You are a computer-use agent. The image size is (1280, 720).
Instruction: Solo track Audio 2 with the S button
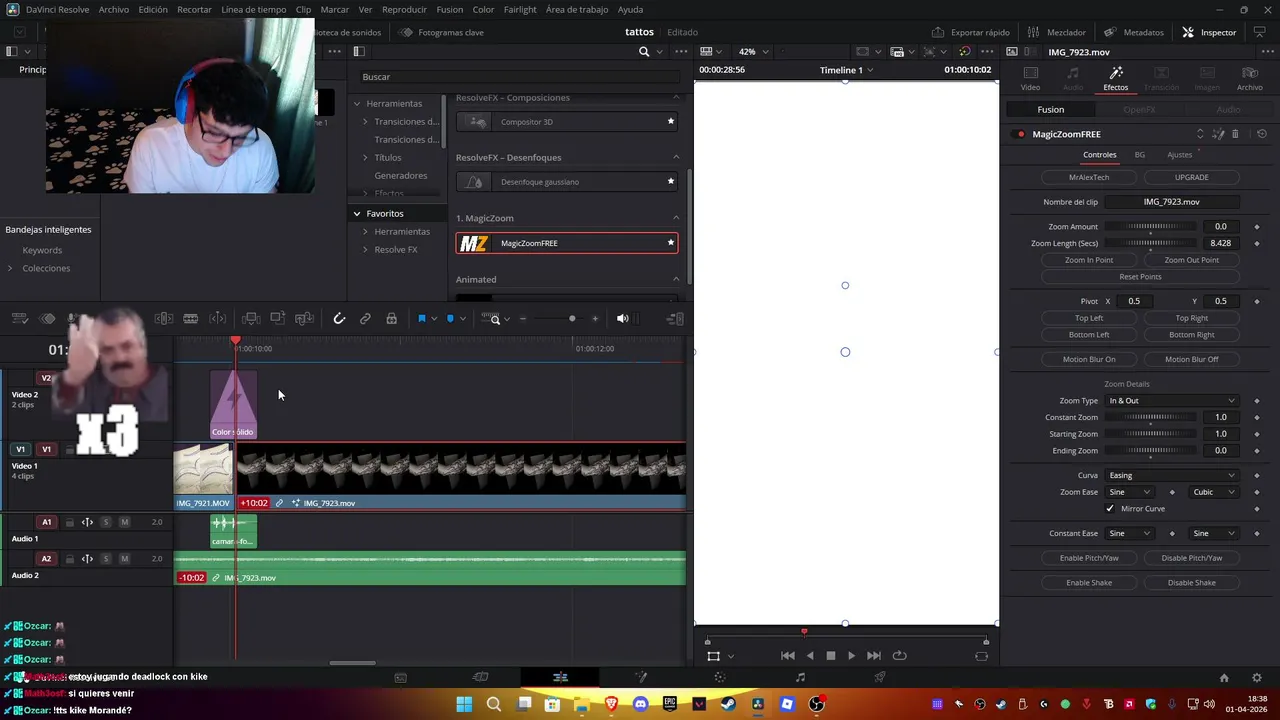106,559
